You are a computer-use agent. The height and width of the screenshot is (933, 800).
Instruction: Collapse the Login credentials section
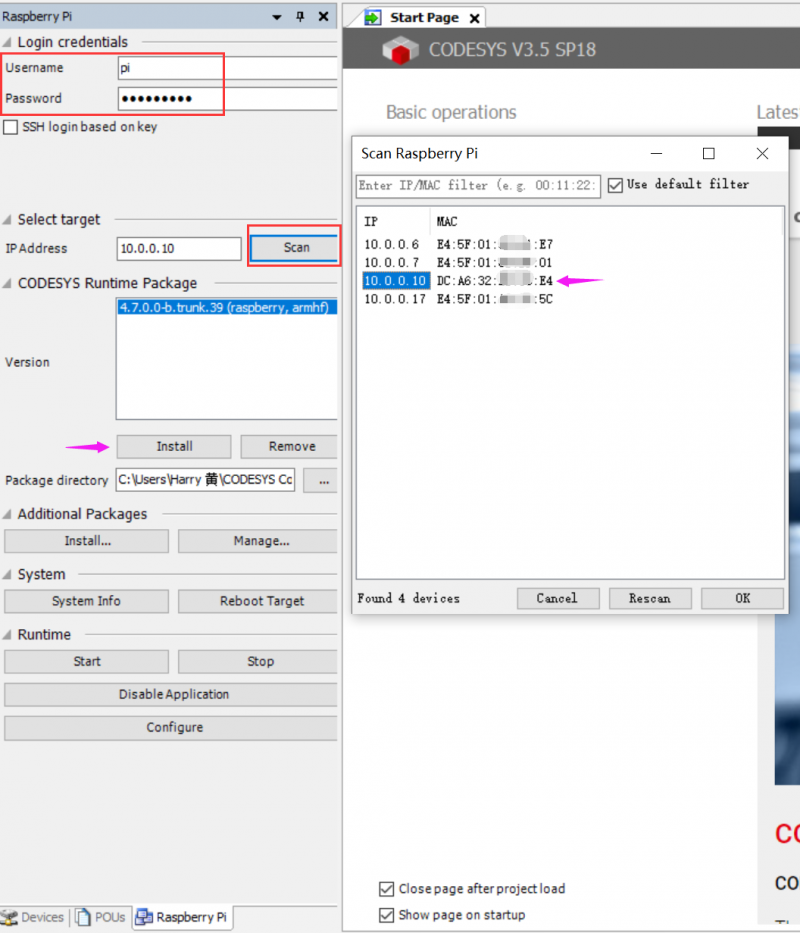[7, 42]
